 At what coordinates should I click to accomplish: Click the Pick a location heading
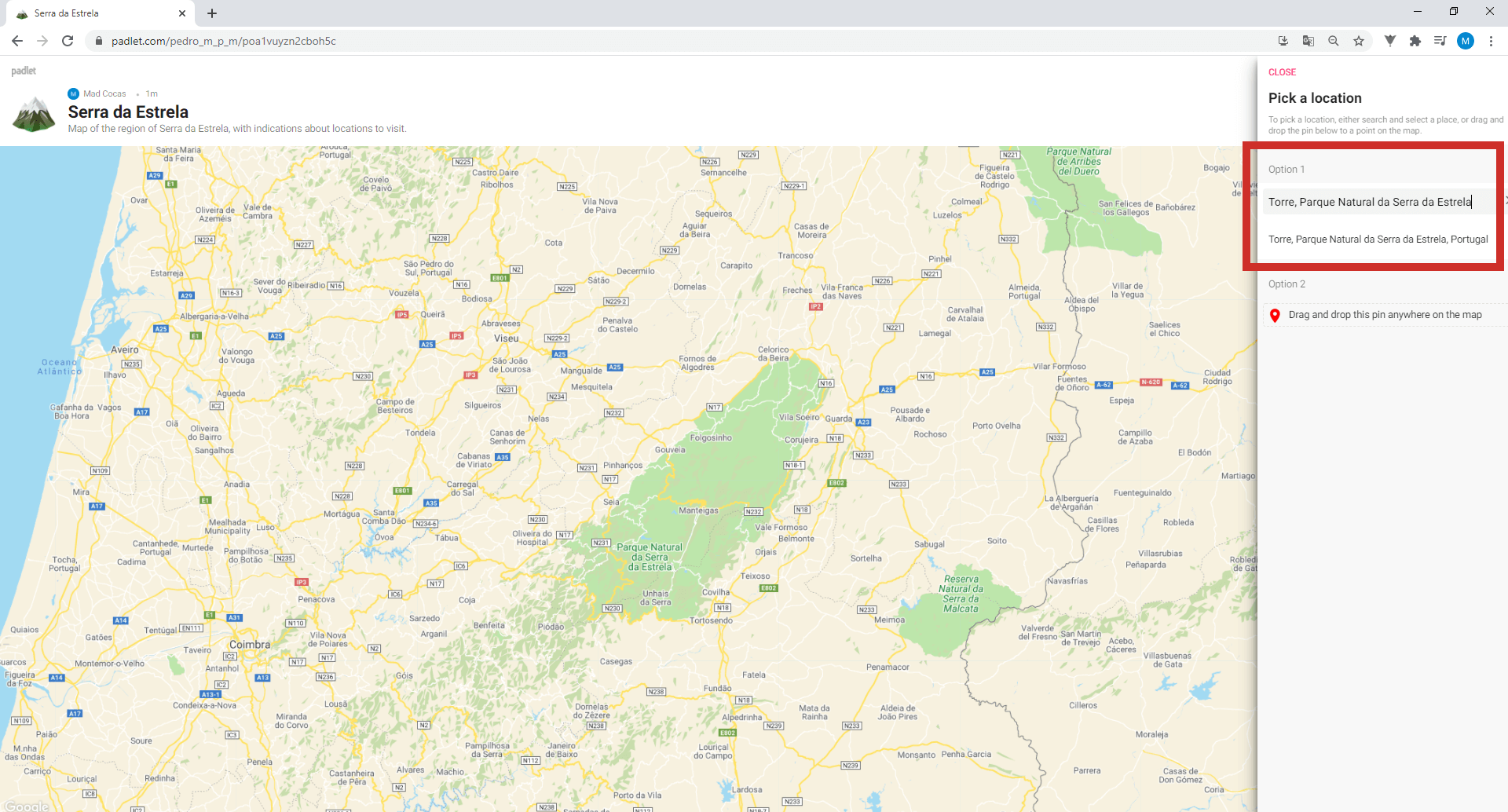1315,98
